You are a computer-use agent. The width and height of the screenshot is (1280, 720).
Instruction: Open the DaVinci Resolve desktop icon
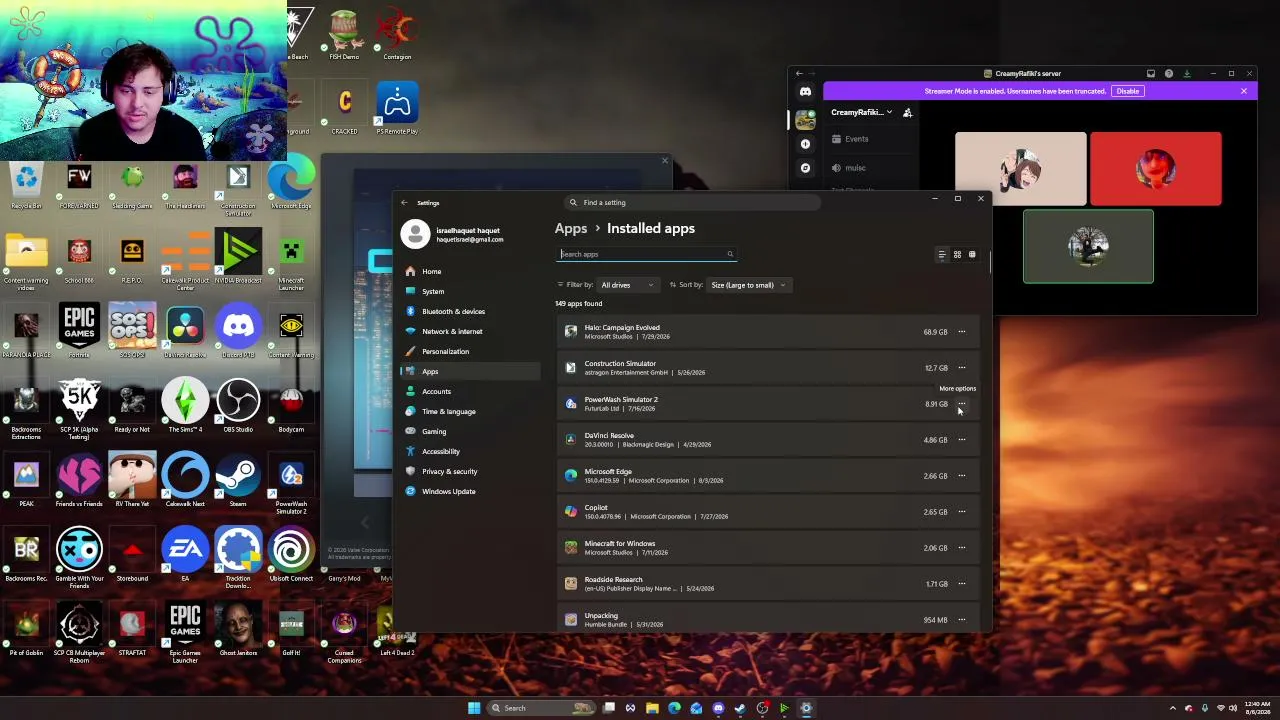(185, 331)
